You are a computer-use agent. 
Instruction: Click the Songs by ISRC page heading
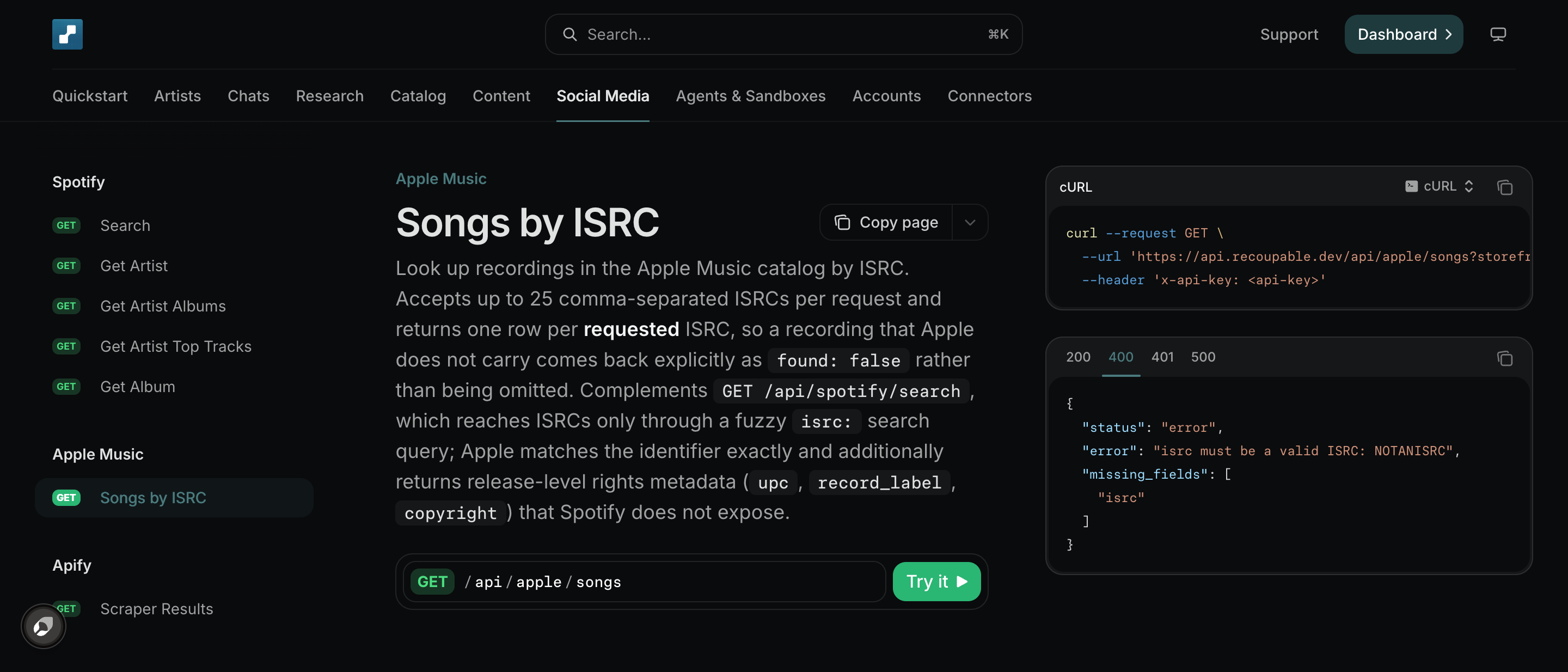[527, 222]
